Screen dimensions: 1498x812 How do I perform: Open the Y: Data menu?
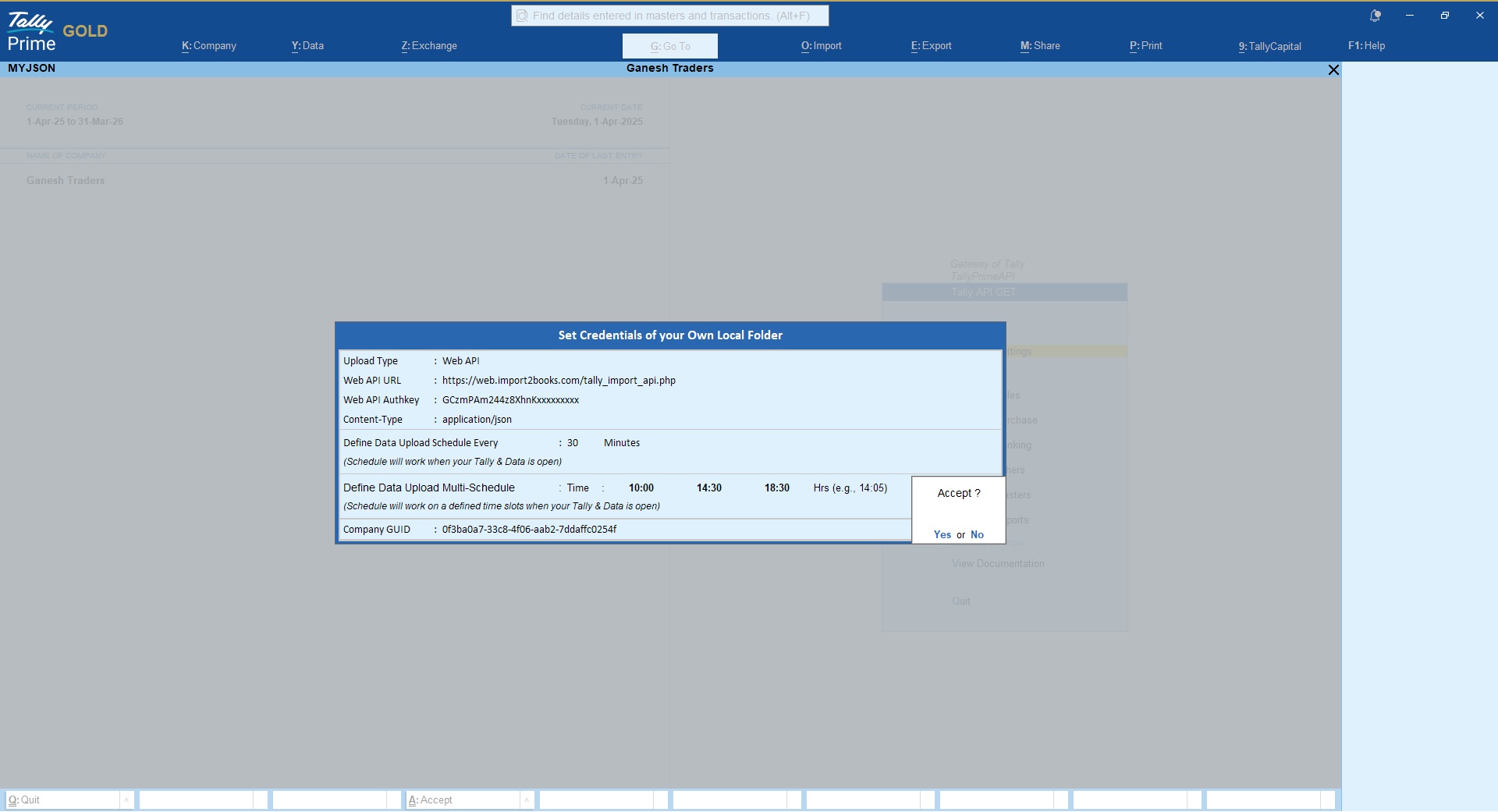pyautogui.click(x=307, y=46)
